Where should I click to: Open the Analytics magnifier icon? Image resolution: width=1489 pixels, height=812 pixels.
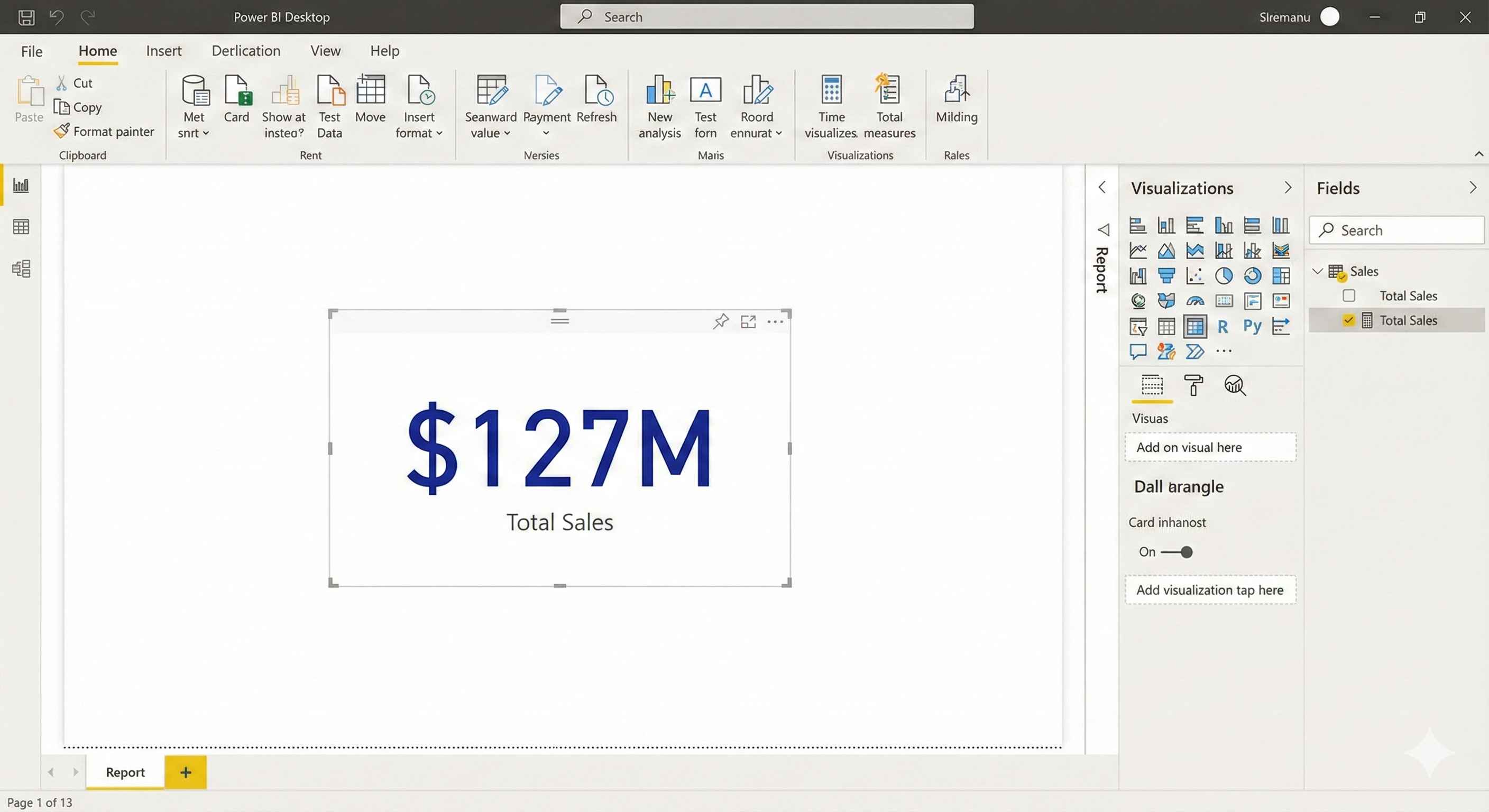[x=1235, y=385]
